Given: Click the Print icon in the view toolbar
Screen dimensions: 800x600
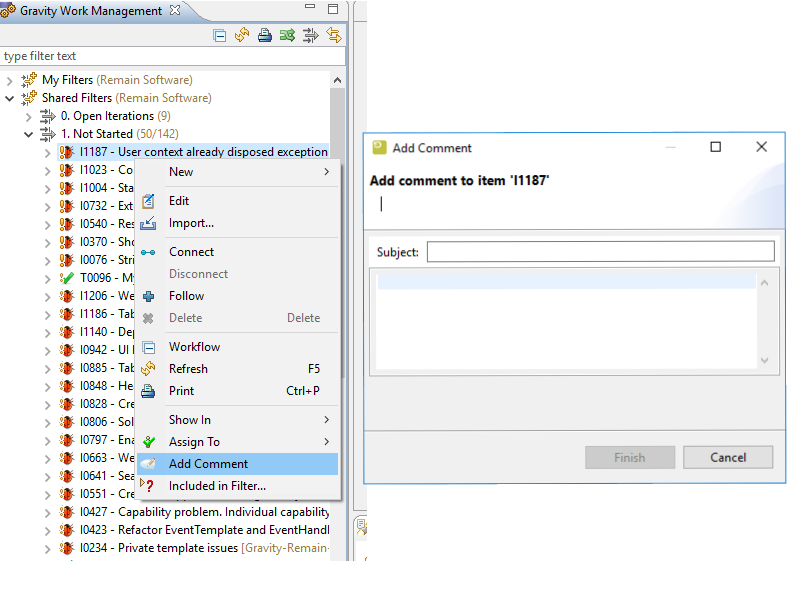Looking at the screenshot, I should pos(264,35).
